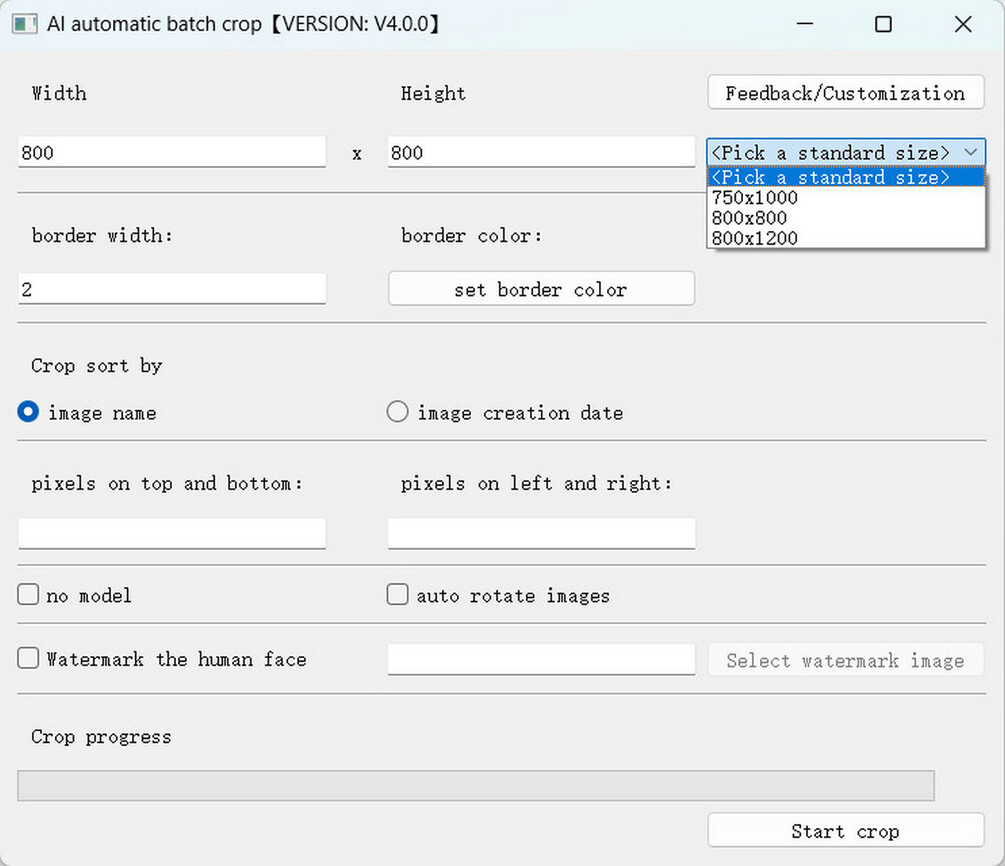Click the watermark image path field
This screenshot has width=1005, height=866.
tap(542, 660)
